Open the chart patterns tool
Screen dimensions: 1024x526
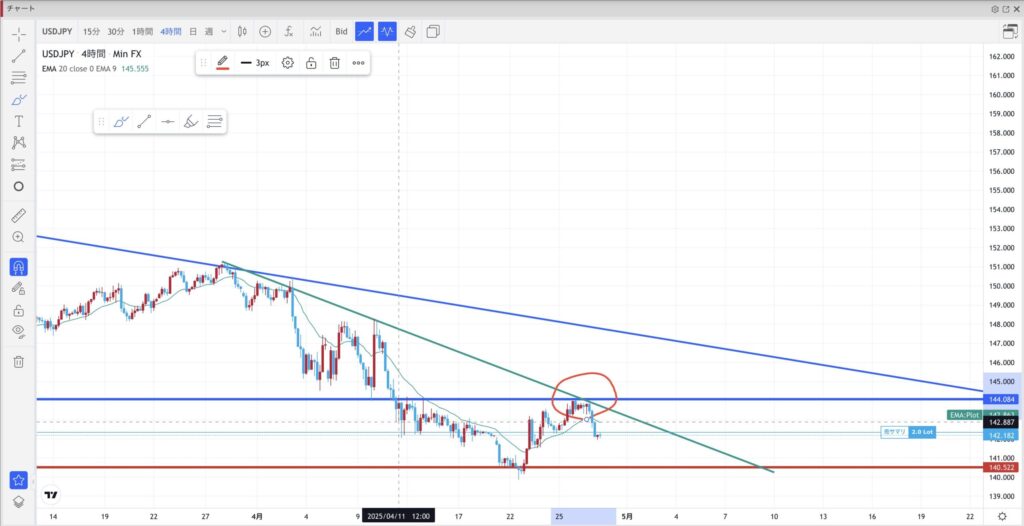point(18,142)
